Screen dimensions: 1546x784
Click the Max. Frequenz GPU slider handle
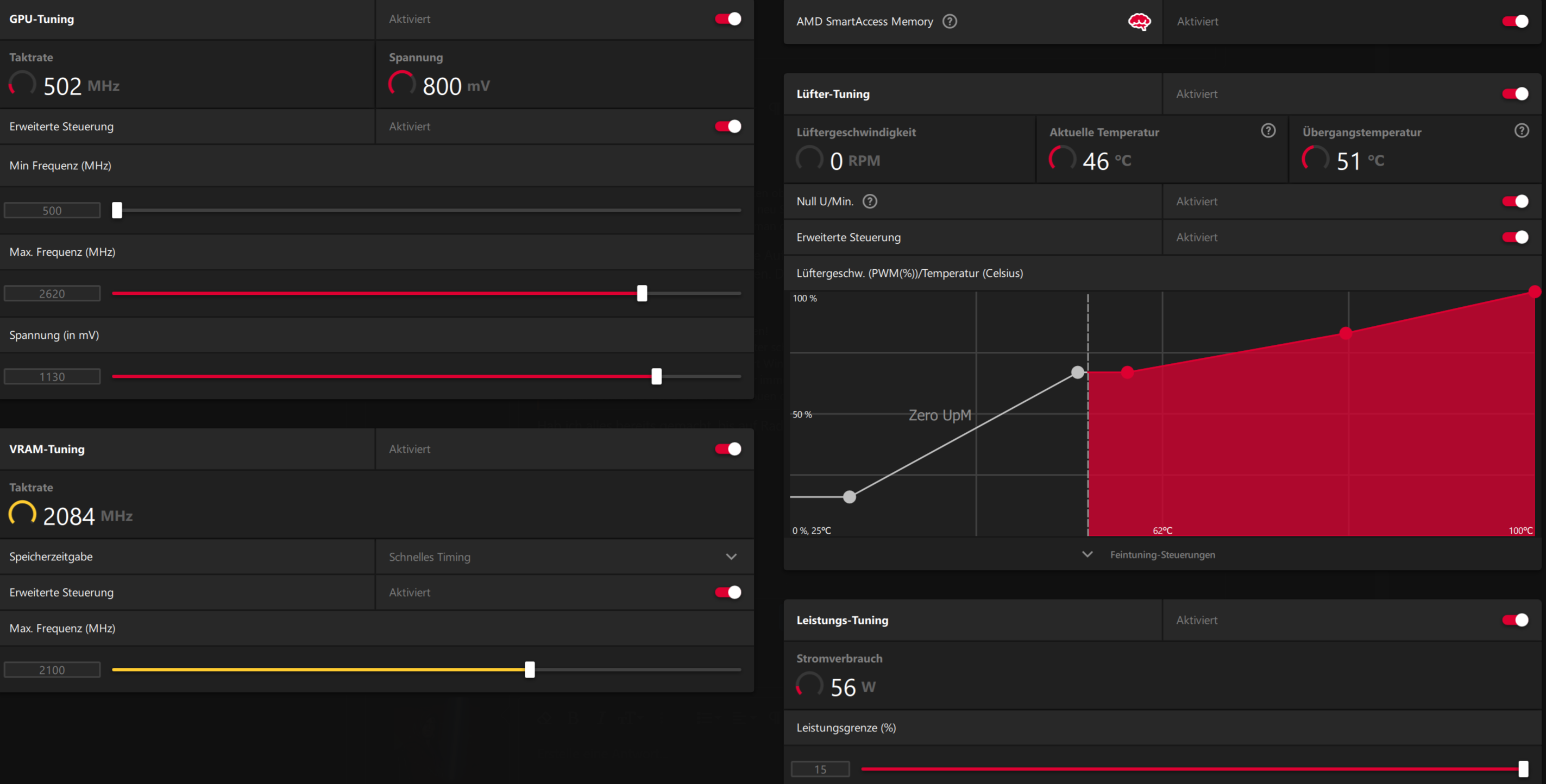[x=642, y=293]
